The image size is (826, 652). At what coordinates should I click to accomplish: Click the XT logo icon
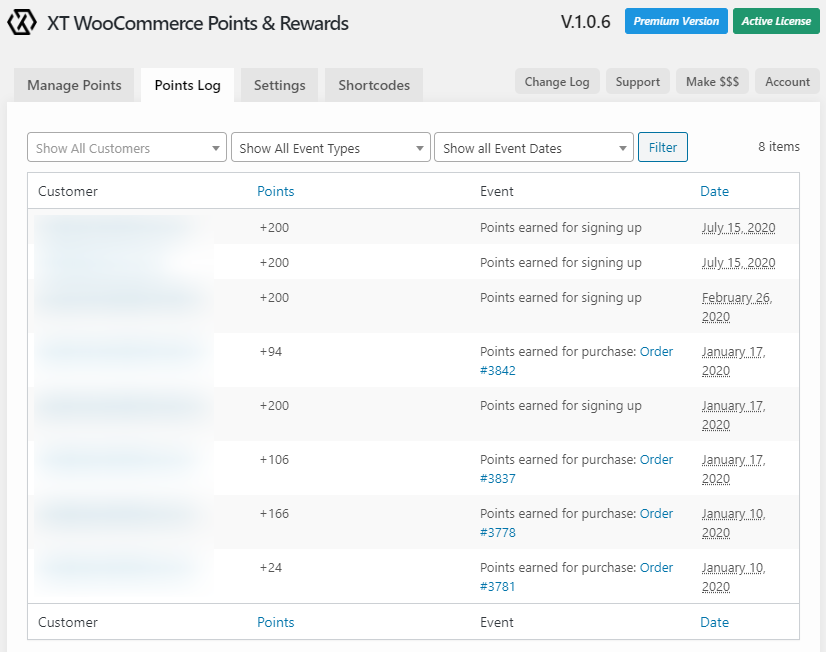click(22, 23)
